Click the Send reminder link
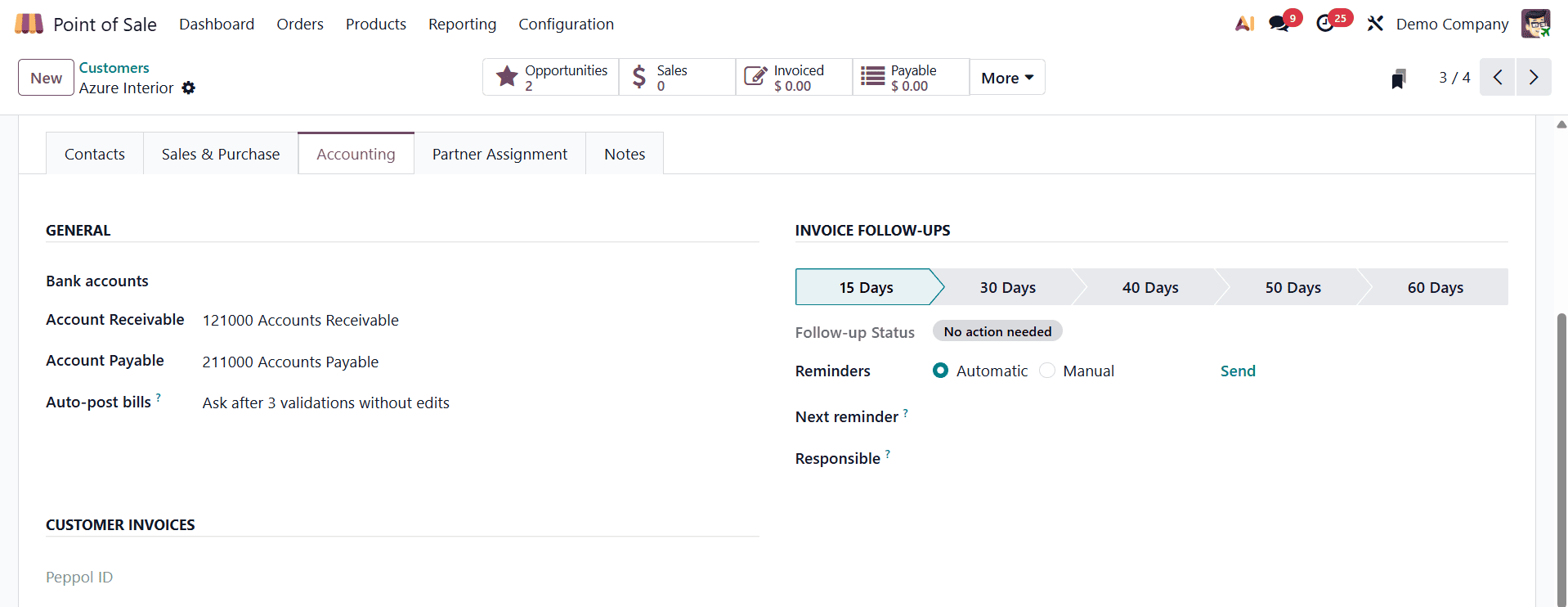The height and width of the screenshot is (607, 1568). click(x=1238, y=371)
